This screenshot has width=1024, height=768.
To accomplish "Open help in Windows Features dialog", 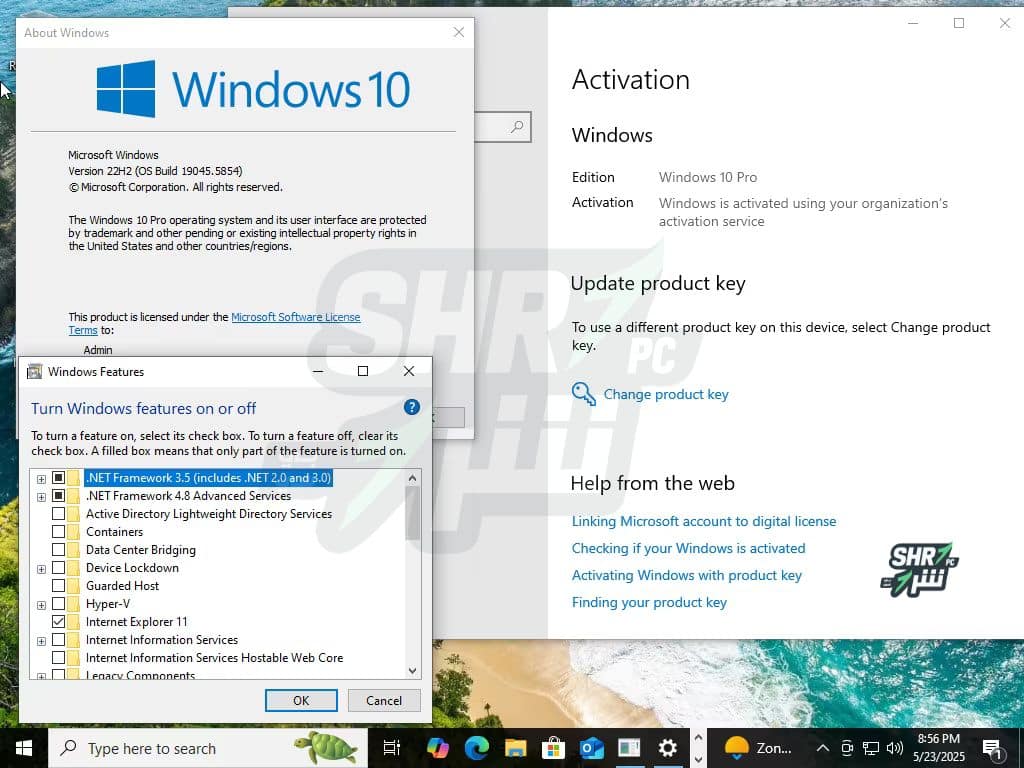I will 411,408.
